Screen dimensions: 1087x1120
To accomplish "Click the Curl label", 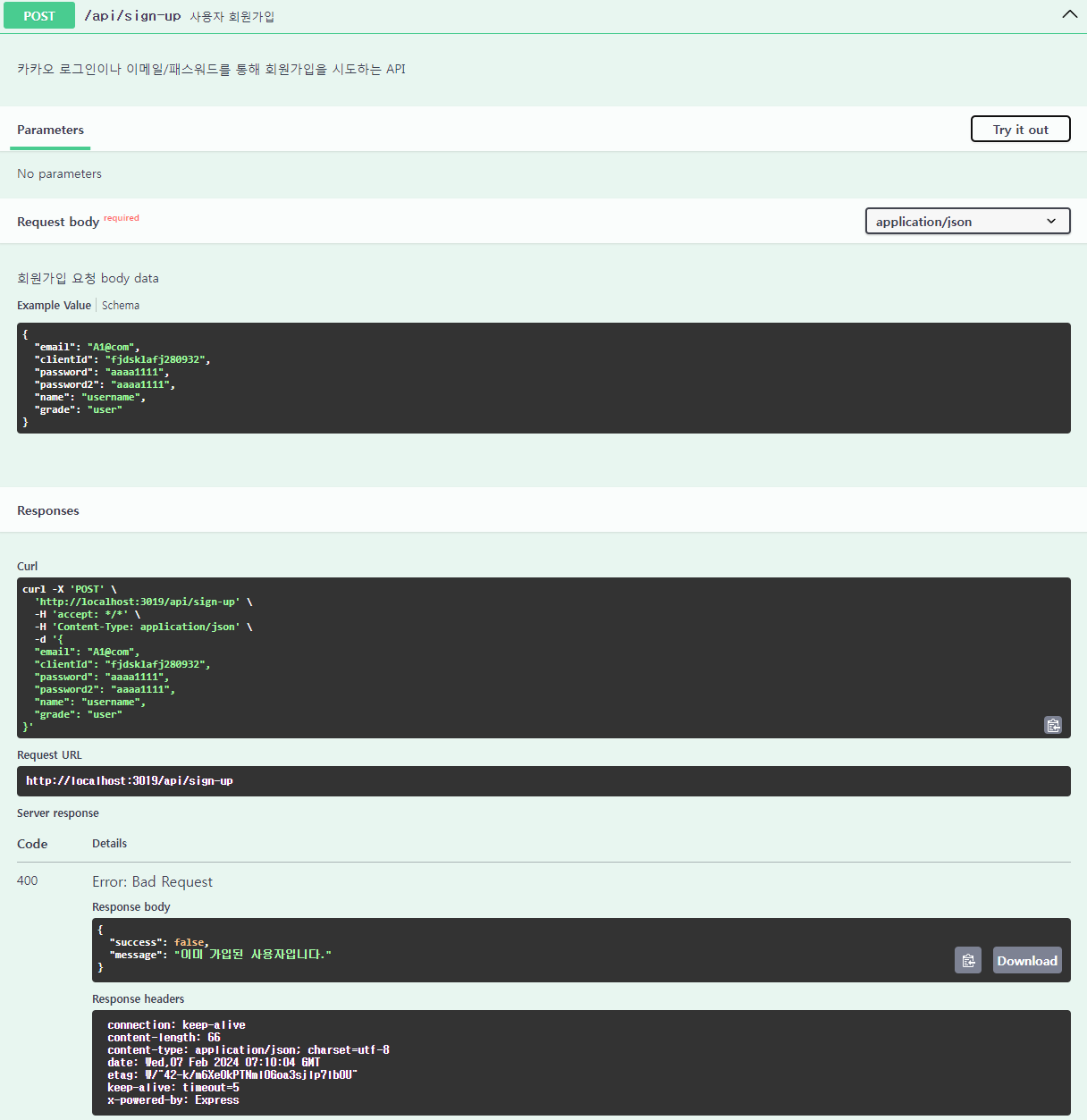I will point(28,566).
